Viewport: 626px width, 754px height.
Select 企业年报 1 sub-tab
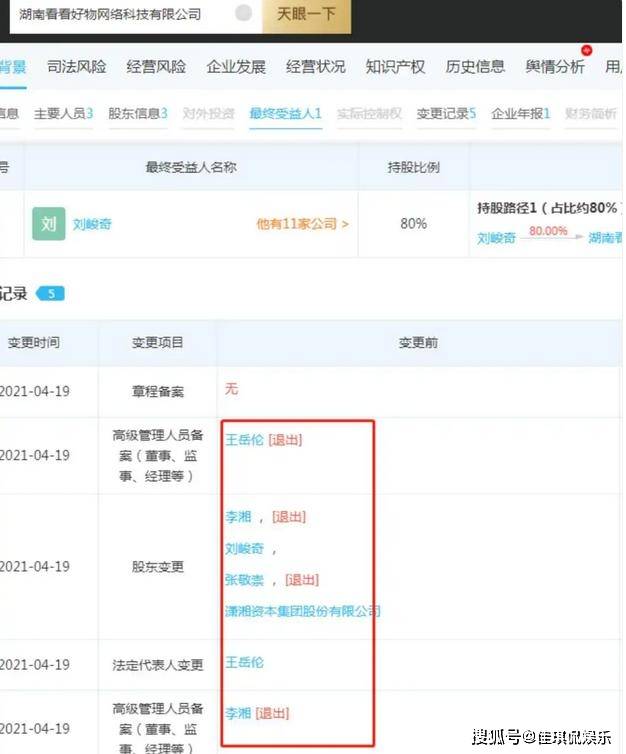click(521, 114)
